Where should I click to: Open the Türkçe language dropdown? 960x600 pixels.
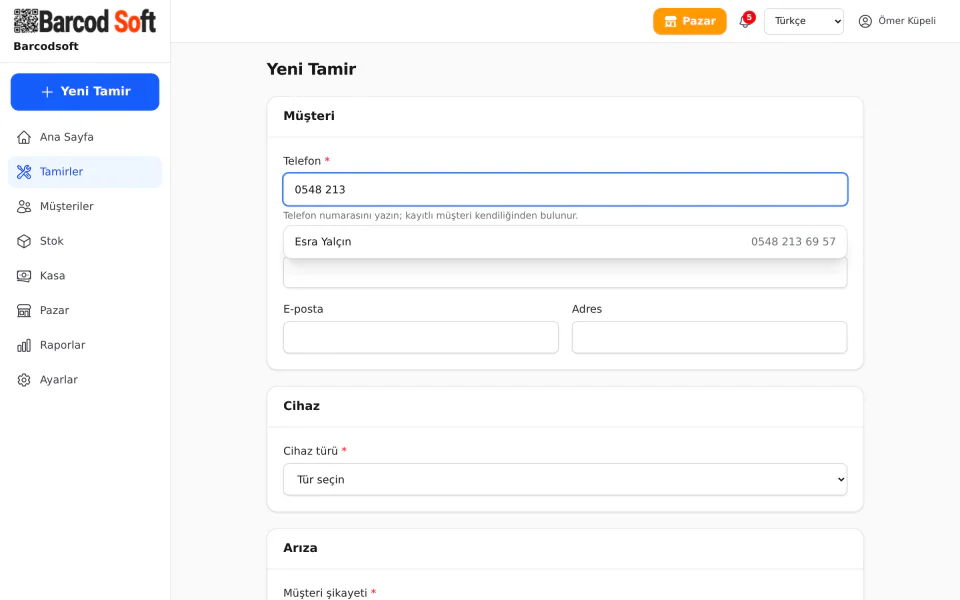pos(803,21)
